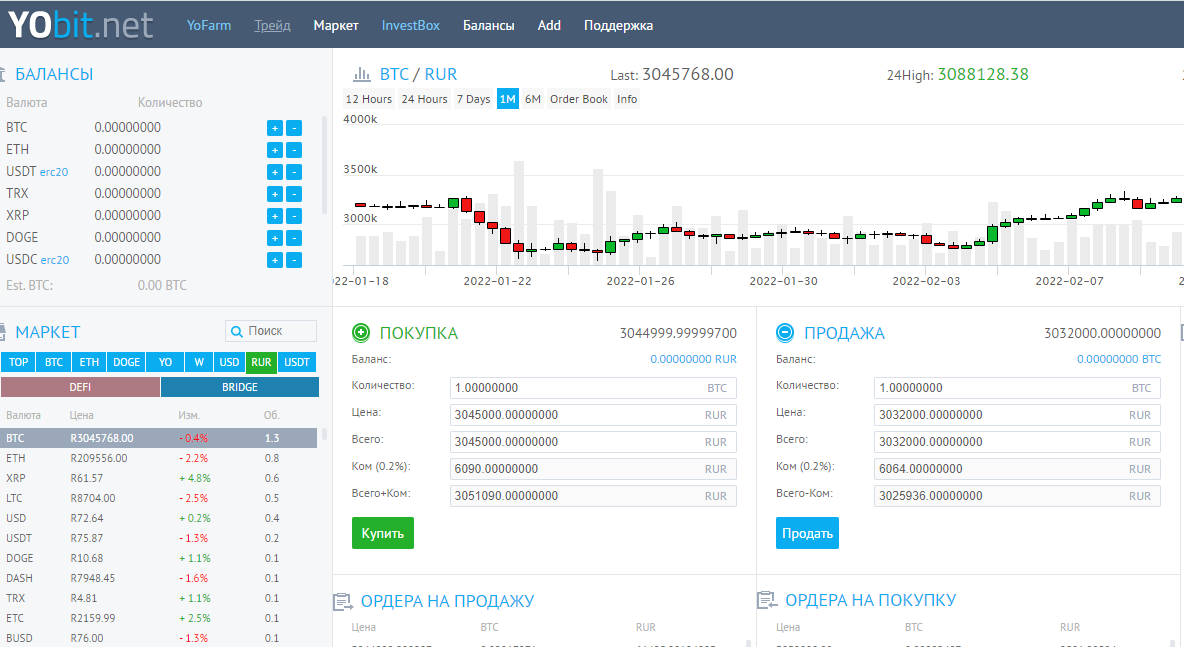Viewport: 1184px width, 647px height.
Task: Click the buy price 3044999.99999700 link
Action: click(x=678, y=333)
